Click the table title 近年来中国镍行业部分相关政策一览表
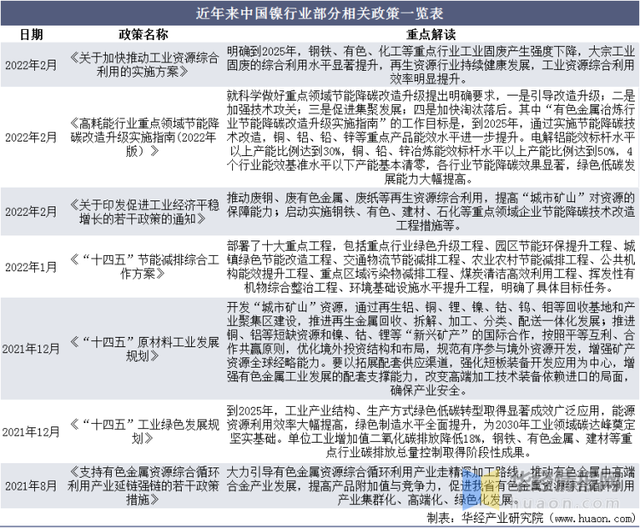Viewport: 640px width, 528px height. click(319, 13)
